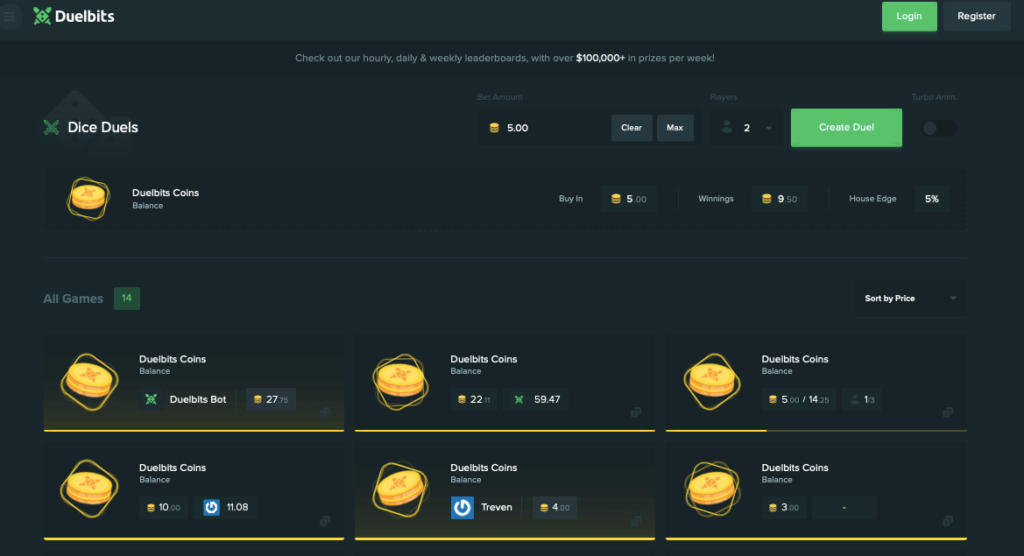
Task: Open the Duelbits Bot game card coin image
Action: (x=89, y=382)
